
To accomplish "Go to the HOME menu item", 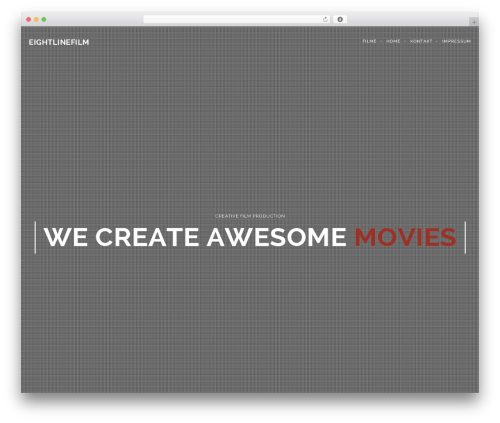I will (393, 41).
